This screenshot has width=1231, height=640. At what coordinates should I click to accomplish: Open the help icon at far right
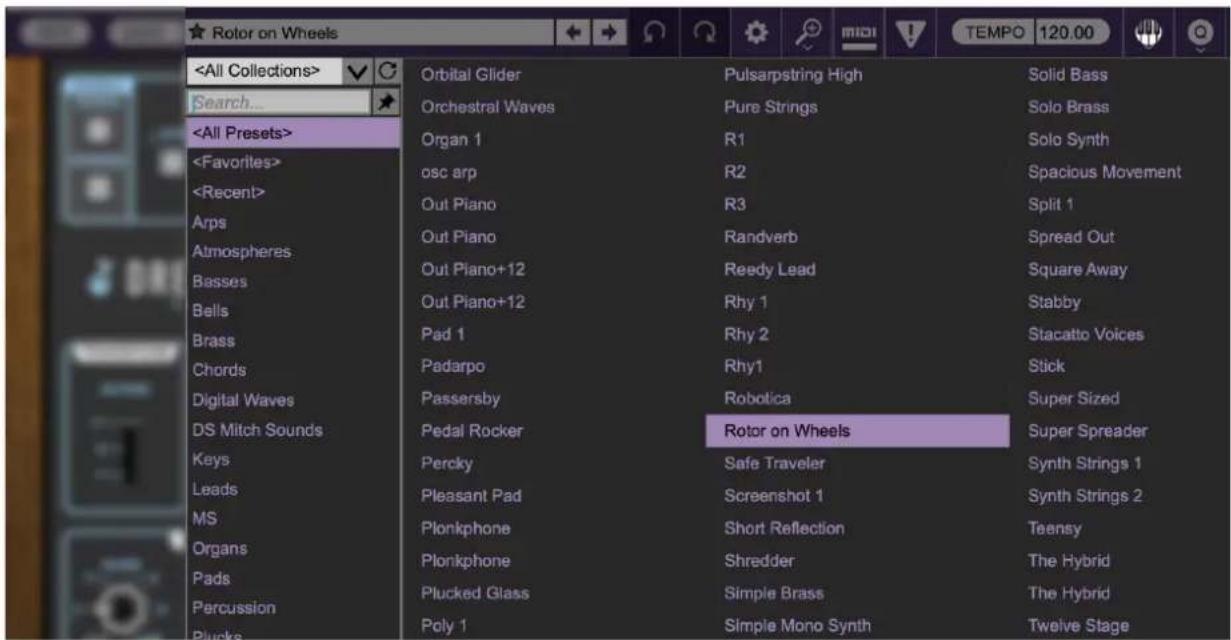click(x=1199, y=33)
